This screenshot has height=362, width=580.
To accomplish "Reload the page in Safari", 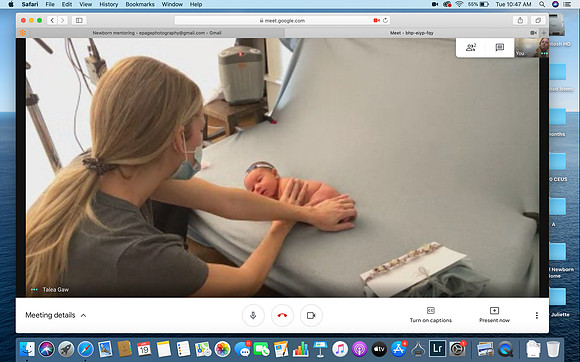I will (x=385, y=21).
